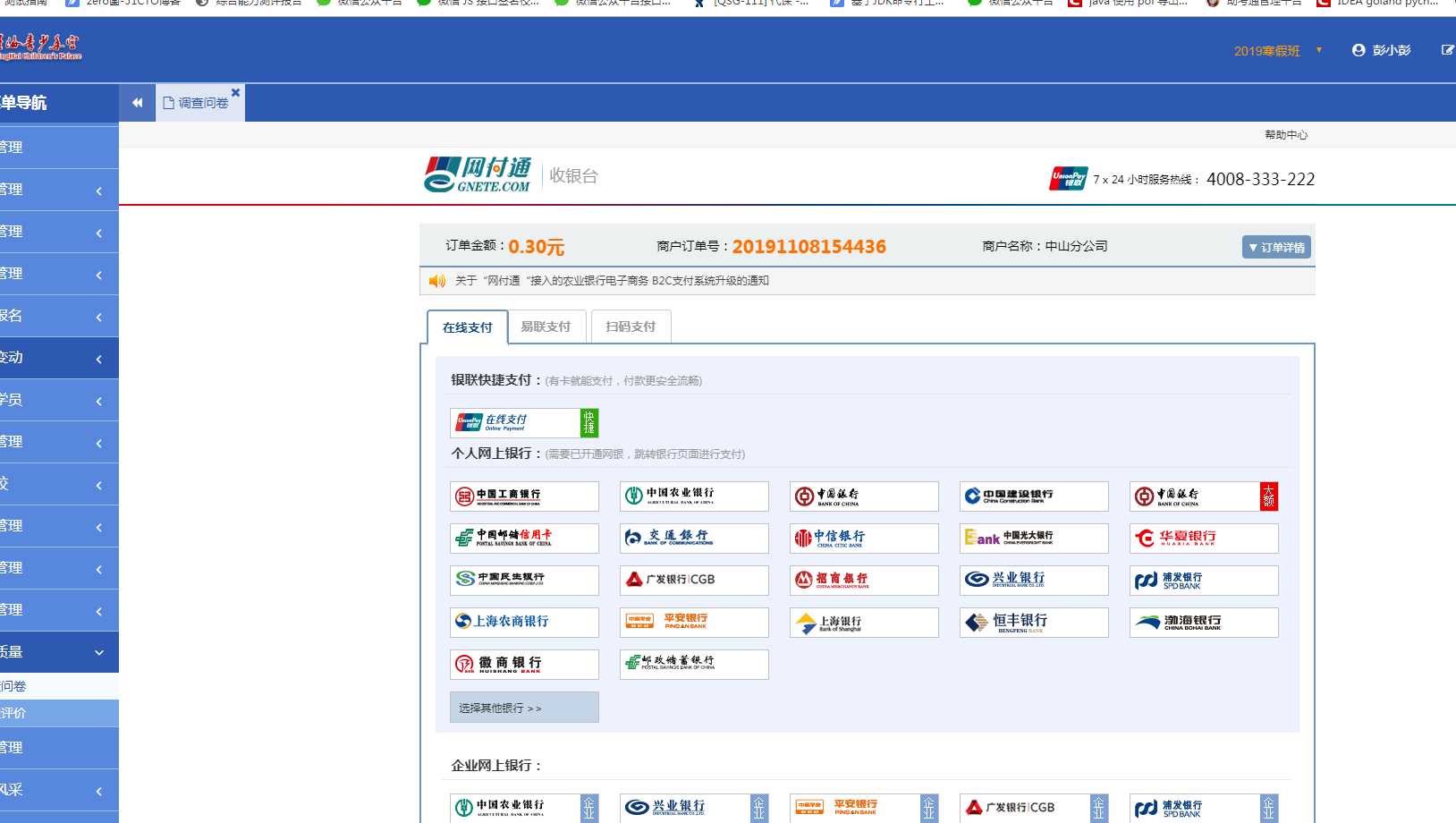Select 交通银行 bank logo
1456x823 pixels.
click(x=694, y=539)
